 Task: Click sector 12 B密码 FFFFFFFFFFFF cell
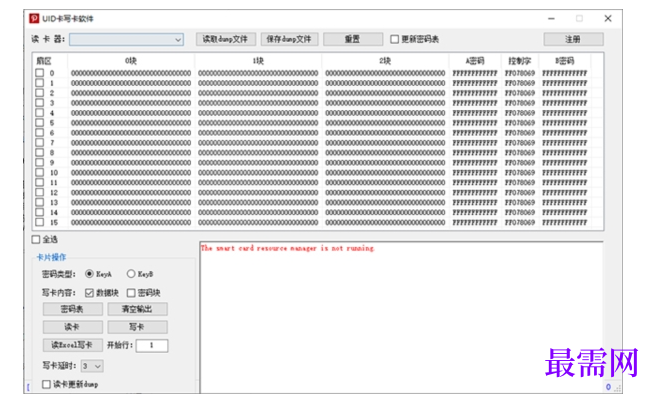[x=564, y=192]
